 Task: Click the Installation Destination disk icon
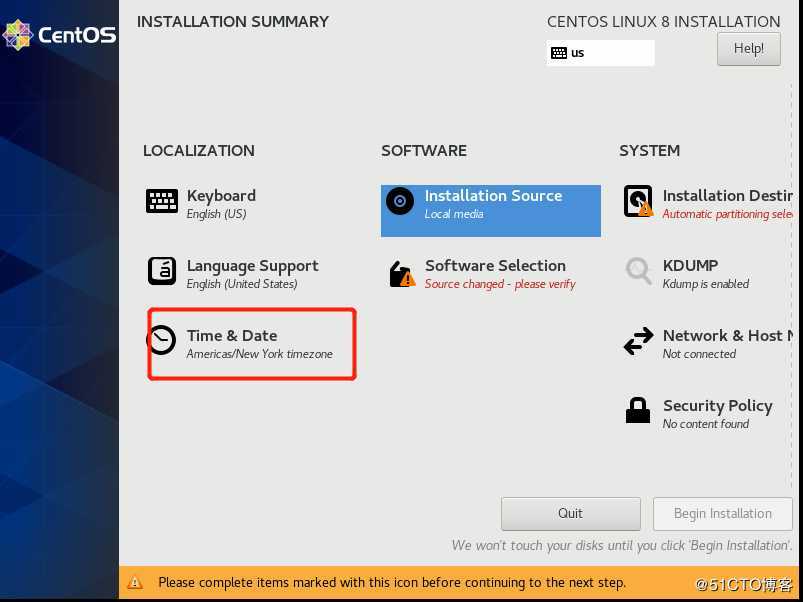(638, 201)
